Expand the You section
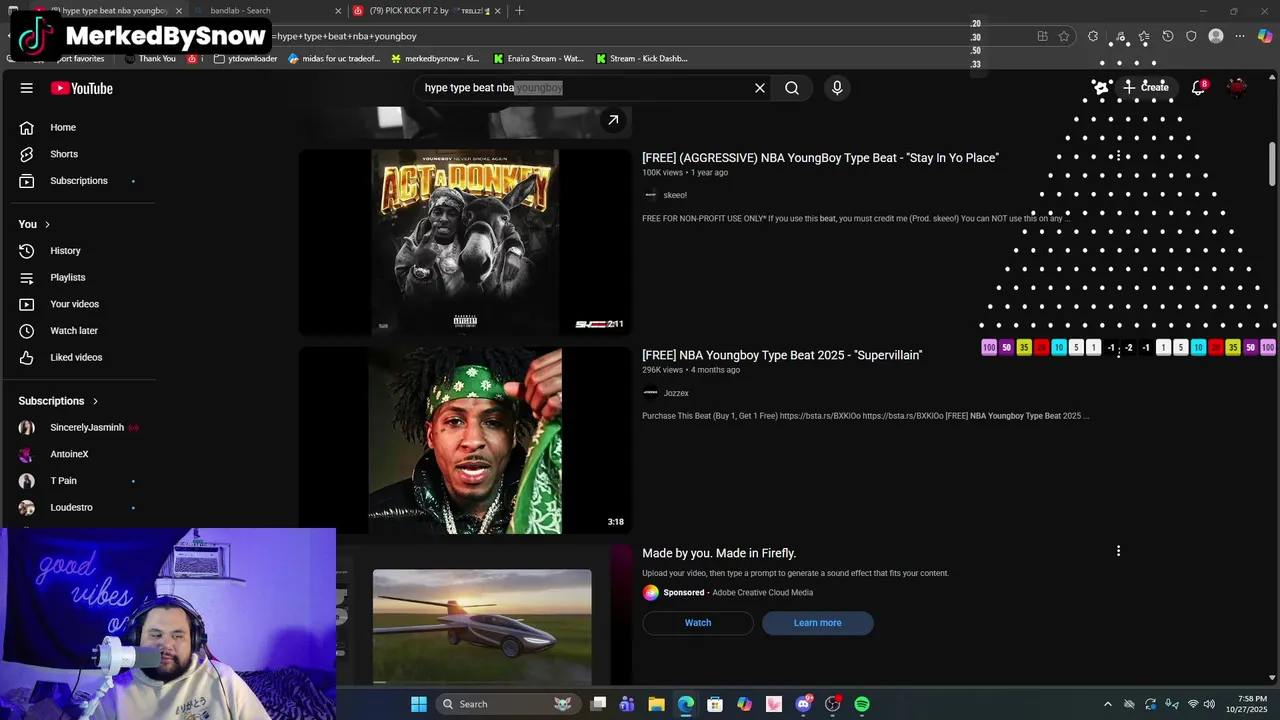 tap(34, 224)
